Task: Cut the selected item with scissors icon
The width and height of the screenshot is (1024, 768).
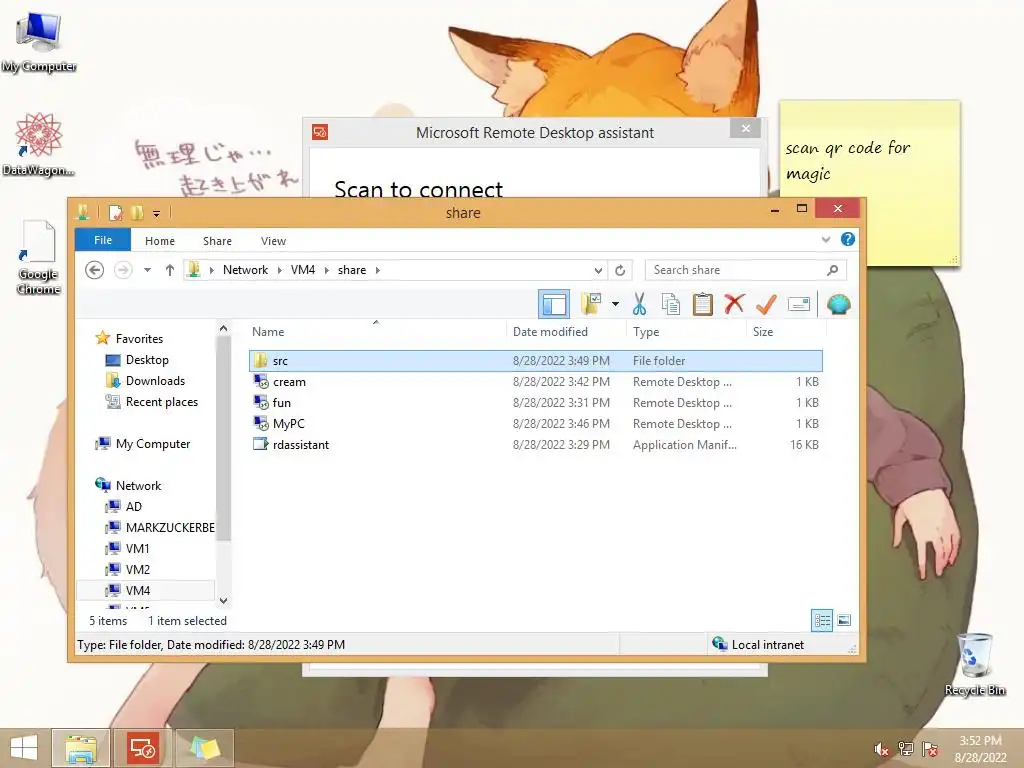Action: tap(639, 304)
